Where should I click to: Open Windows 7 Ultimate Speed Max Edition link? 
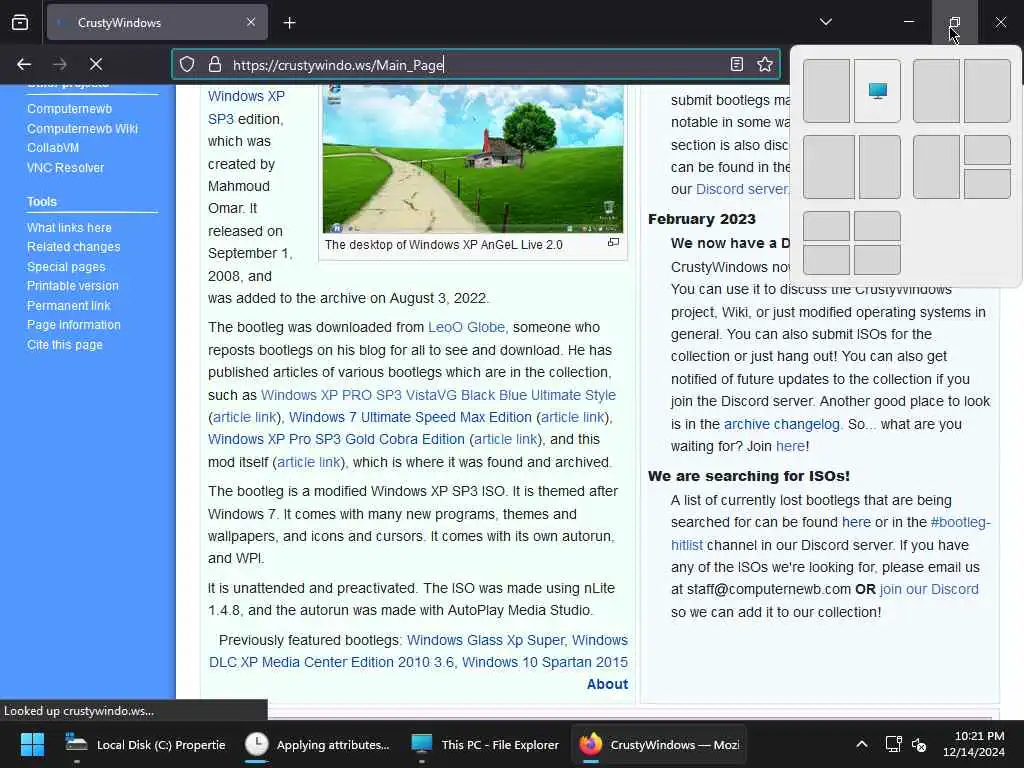click(x=410, y=417)
